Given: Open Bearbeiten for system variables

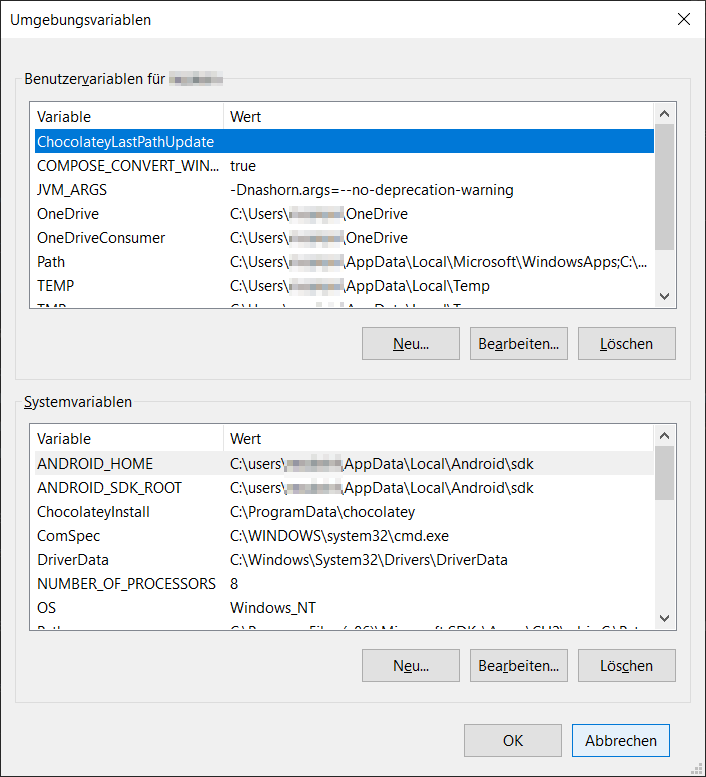Looking at the screenshot, I should pos(519,666).
